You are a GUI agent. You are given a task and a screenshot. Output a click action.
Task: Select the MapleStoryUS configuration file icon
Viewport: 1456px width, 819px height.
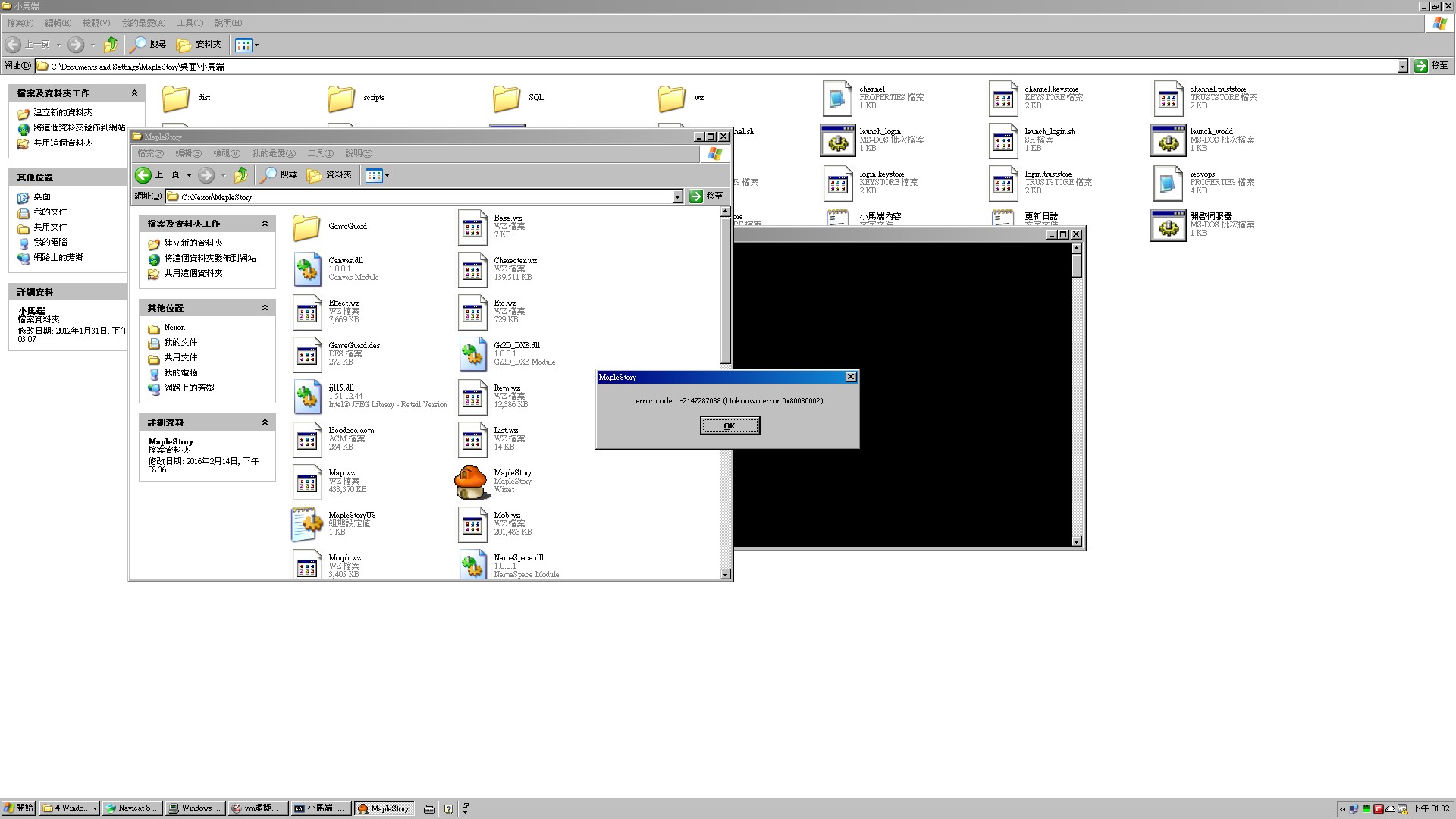(x=307, y=524)
